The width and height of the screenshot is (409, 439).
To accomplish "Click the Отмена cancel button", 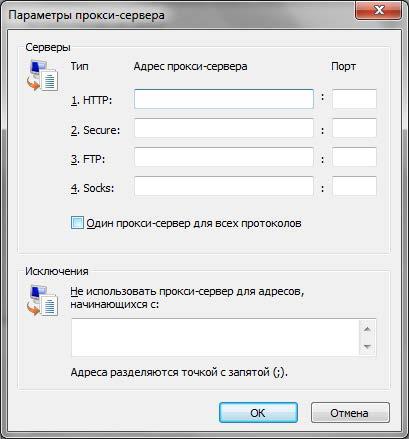I will pos(350,413).
